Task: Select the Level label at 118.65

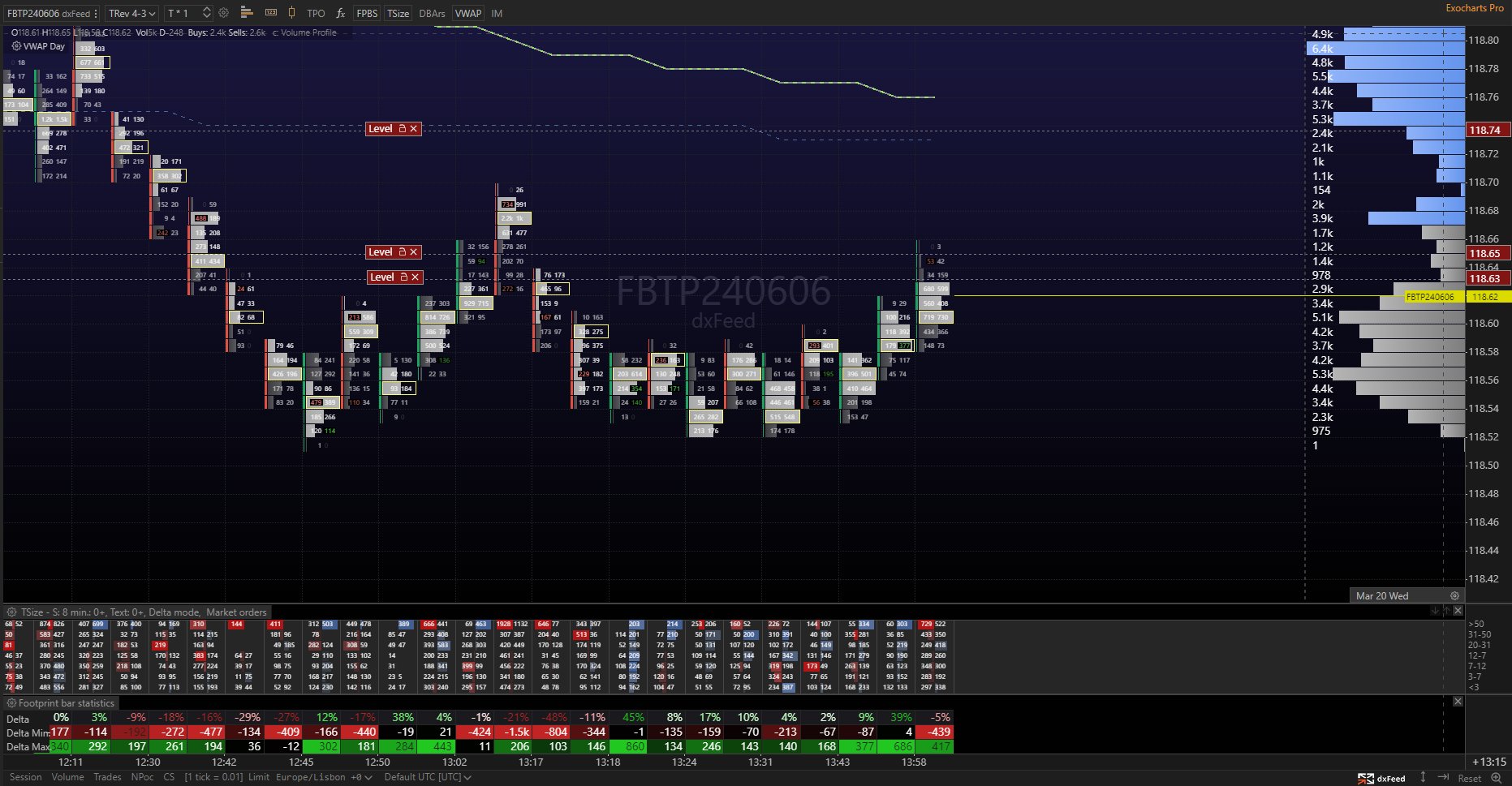Action: pos(381,252)
